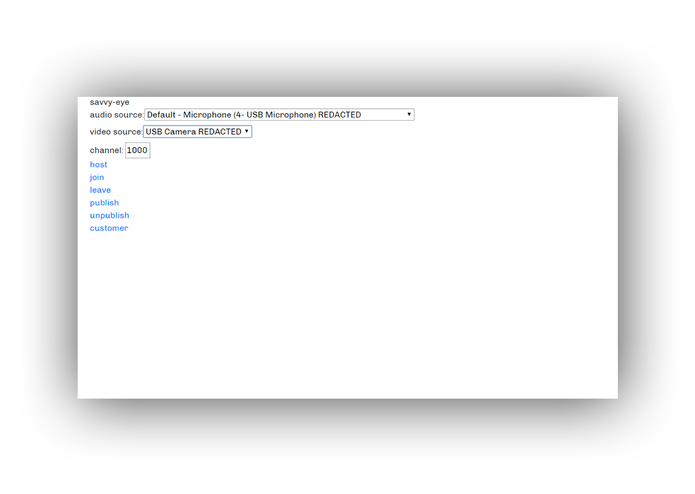Click the 'audio source:' label

pos(117,115)
